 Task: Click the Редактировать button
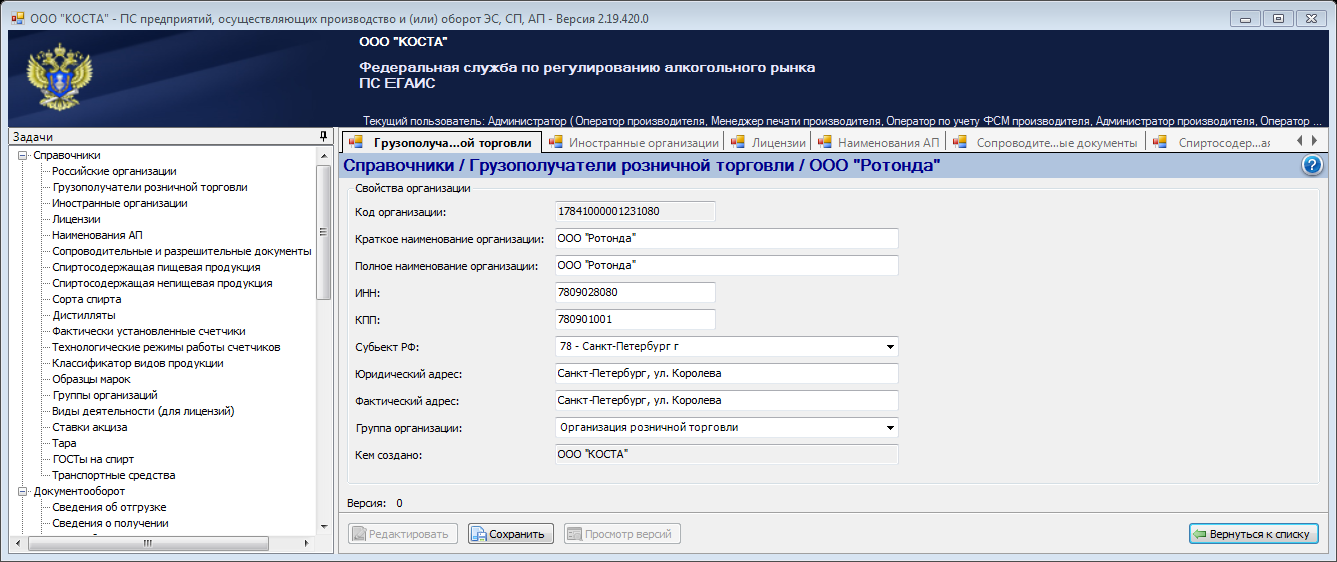click(x=403, y=534)
